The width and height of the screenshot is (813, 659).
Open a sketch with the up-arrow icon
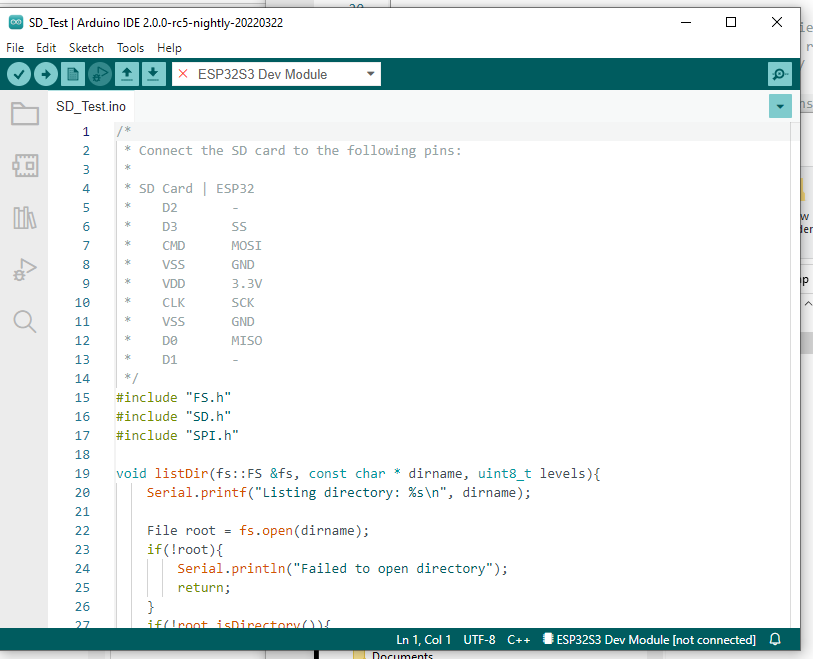coord(127,74)
